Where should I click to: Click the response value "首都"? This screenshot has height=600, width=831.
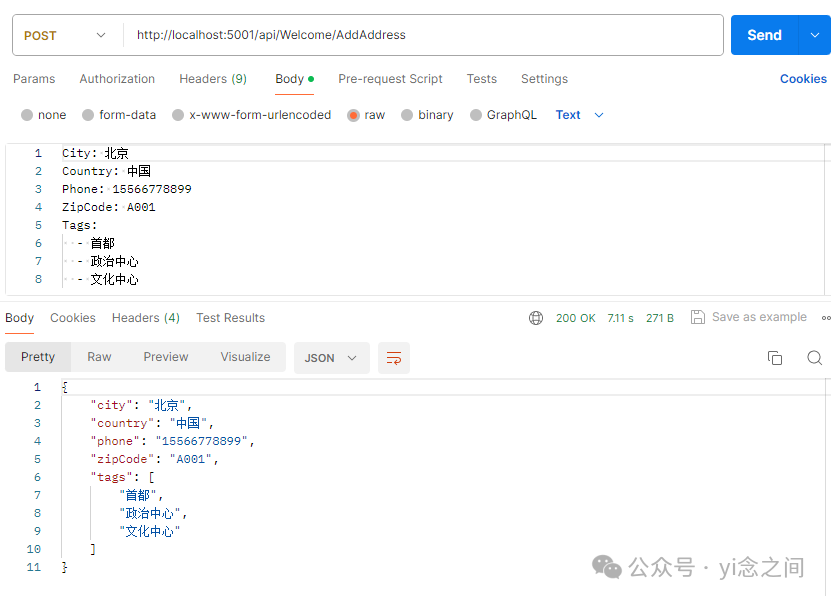pyautogui.click(x=138, y=496)
